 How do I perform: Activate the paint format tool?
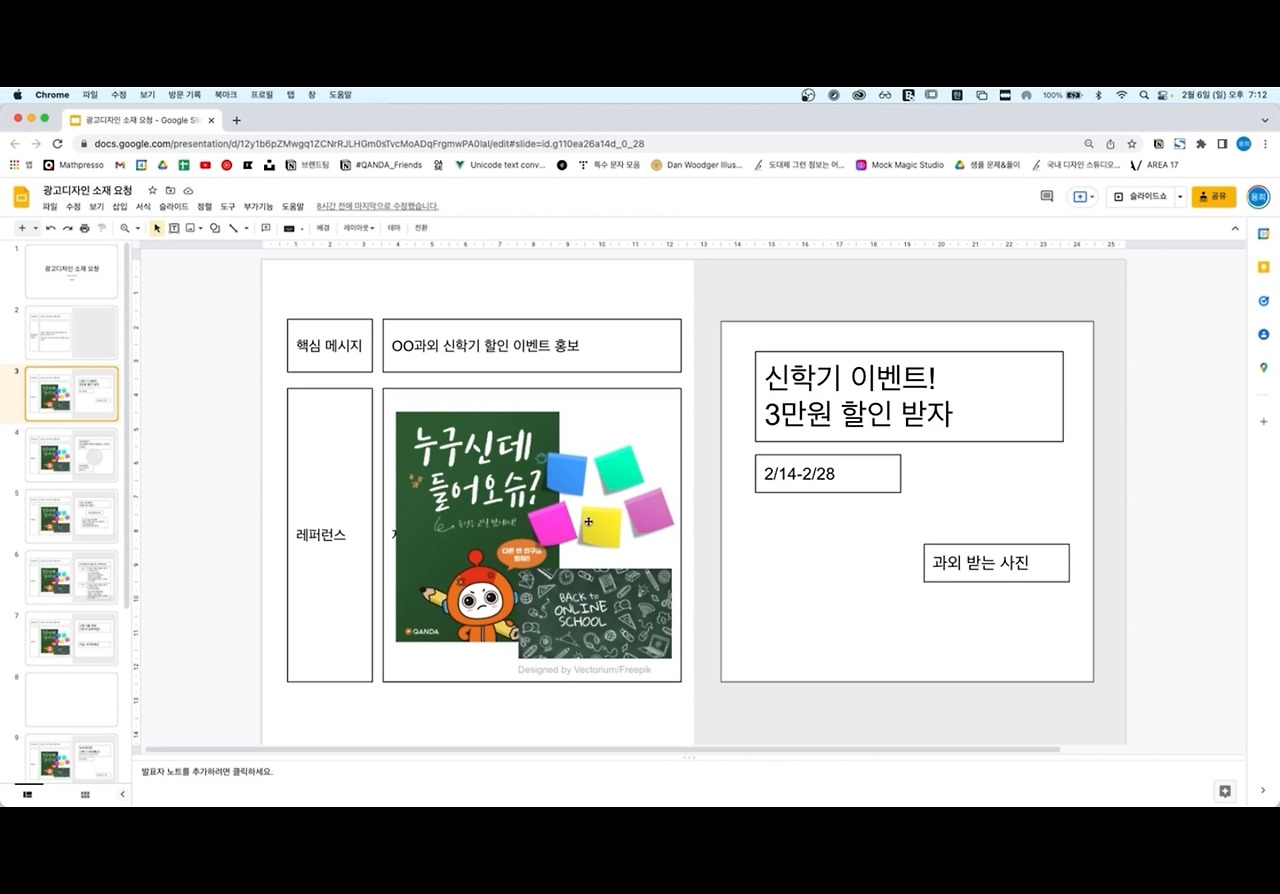tap(102, 227)
